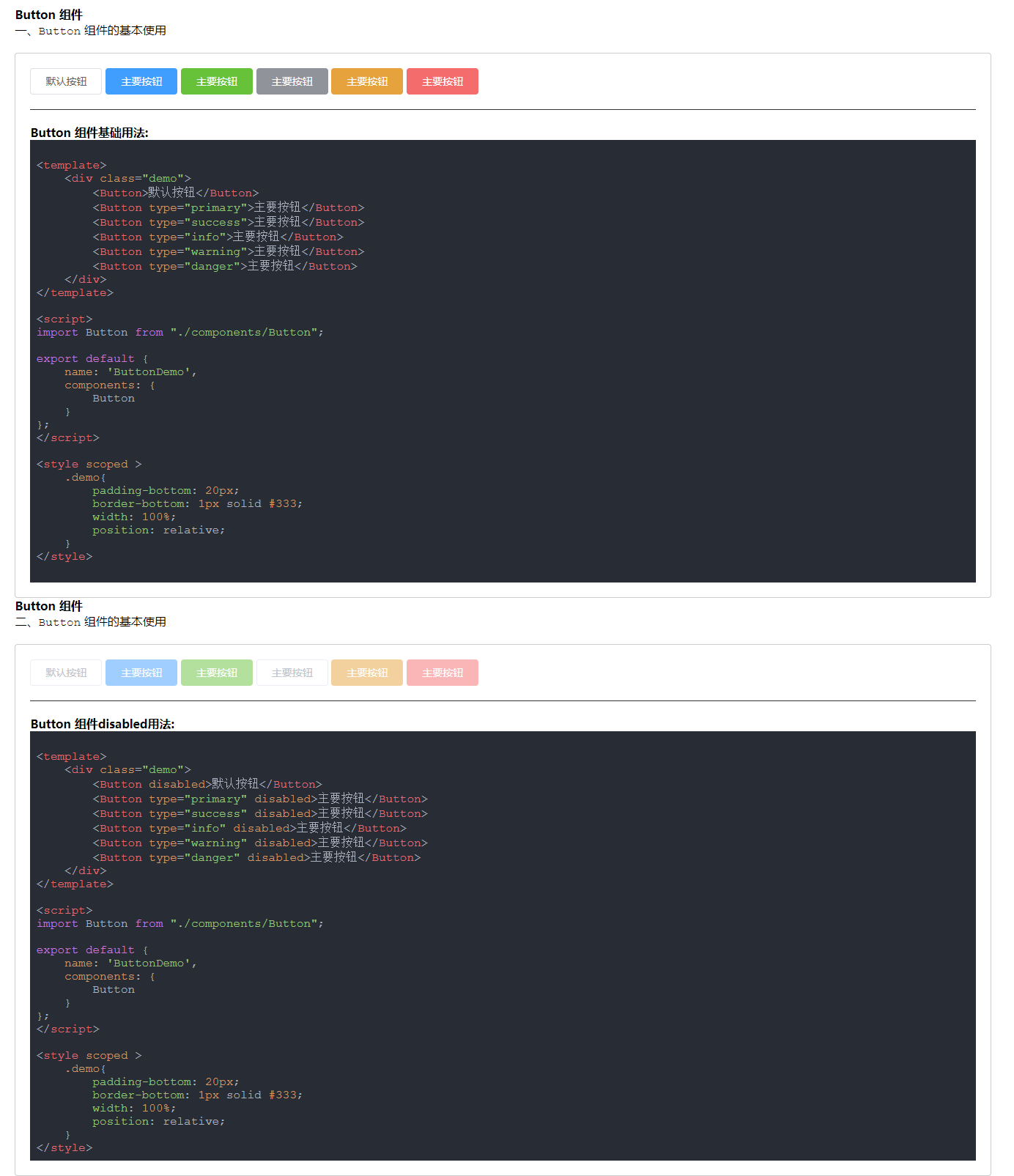This screenshot has height=1176, width=1014.
Task: Click "name: 'ButtonDemo'," in 基础用法 code
Action: tap(130, 372)
